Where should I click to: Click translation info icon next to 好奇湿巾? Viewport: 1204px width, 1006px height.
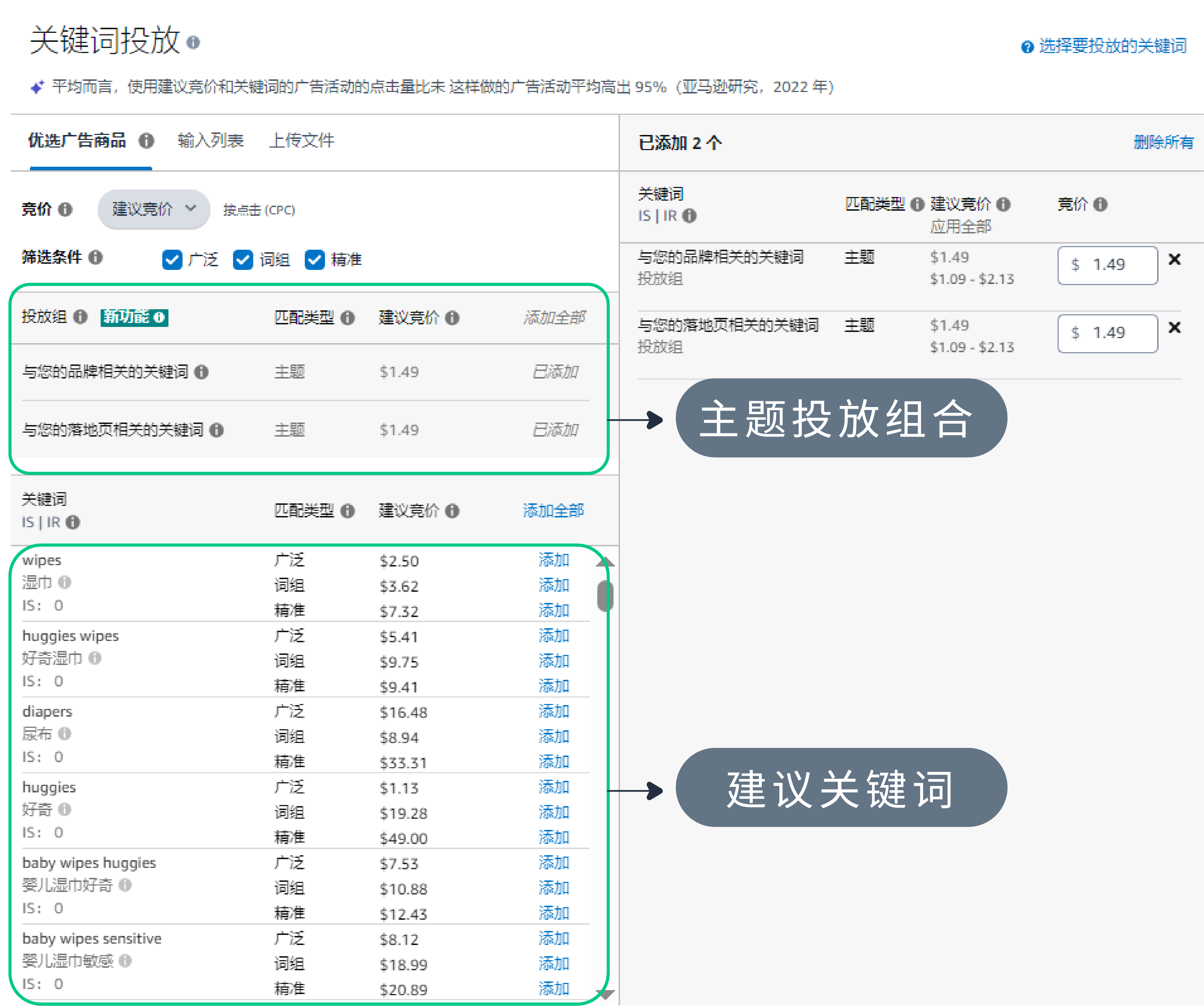(x=95, y=658)
